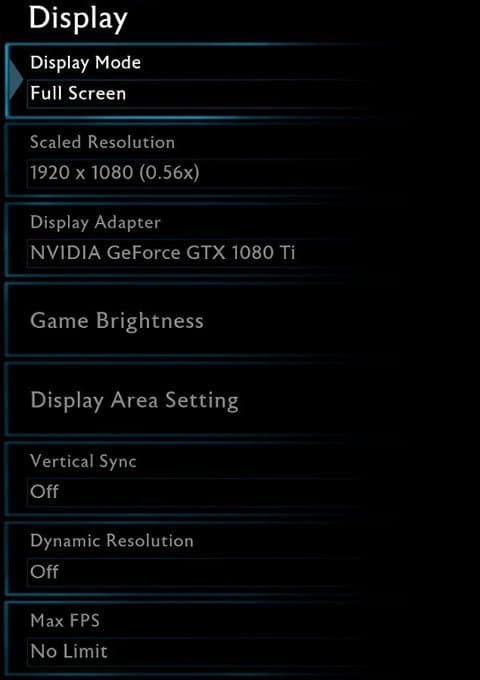Click the Display section heading
Viewport: 480px width, 680px height.
[78, 18]
